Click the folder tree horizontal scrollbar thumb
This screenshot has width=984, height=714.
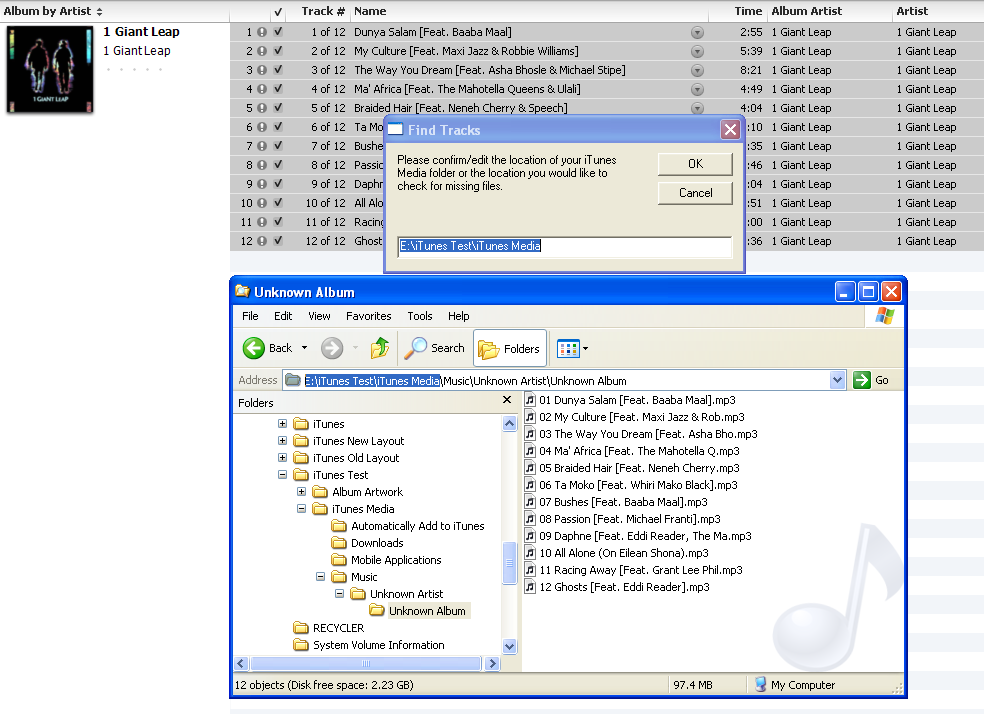[x=365, y=663]
